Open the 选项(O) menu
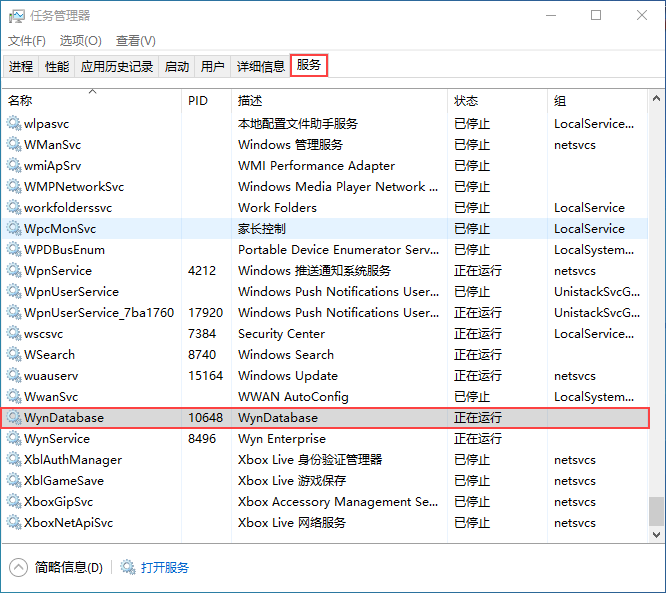Viewport: 666px width, 593px height. click(x=81, y=41)
